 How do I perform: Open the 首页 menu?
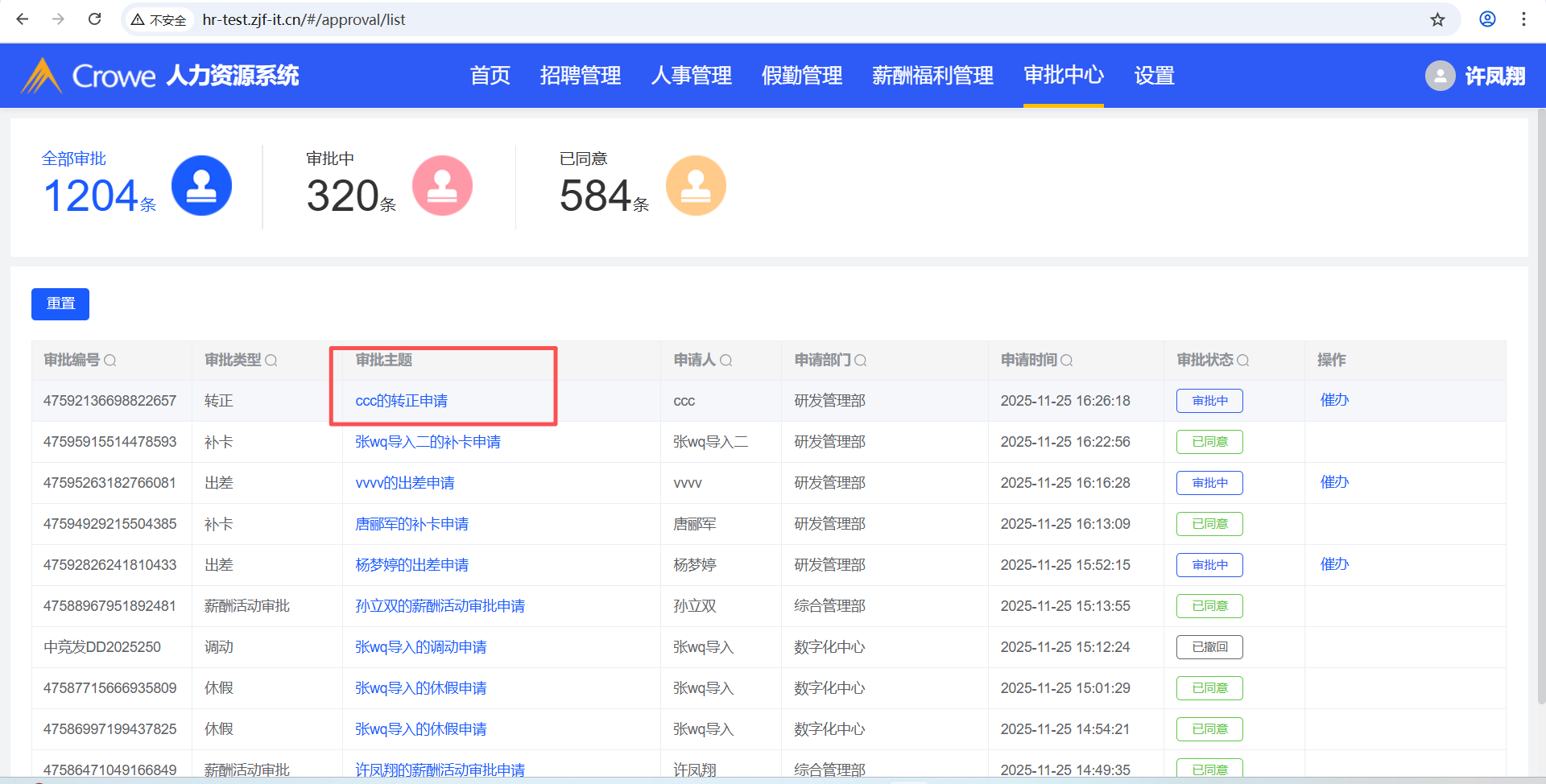490,76
